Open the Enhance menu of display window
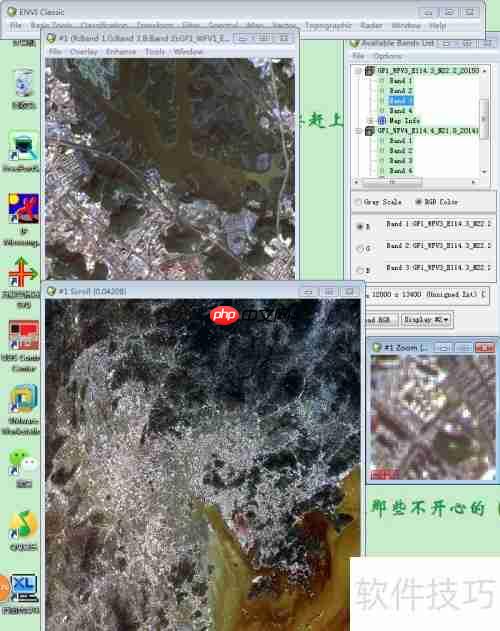The image size is (500, 631). (x=121, y=52)
